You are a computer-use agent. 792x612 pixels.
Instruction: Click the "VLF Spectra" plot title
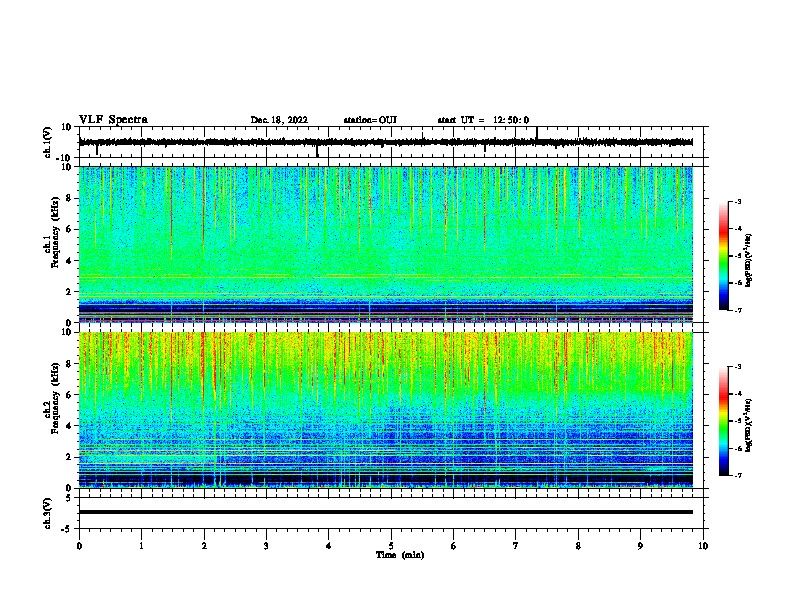113,120
